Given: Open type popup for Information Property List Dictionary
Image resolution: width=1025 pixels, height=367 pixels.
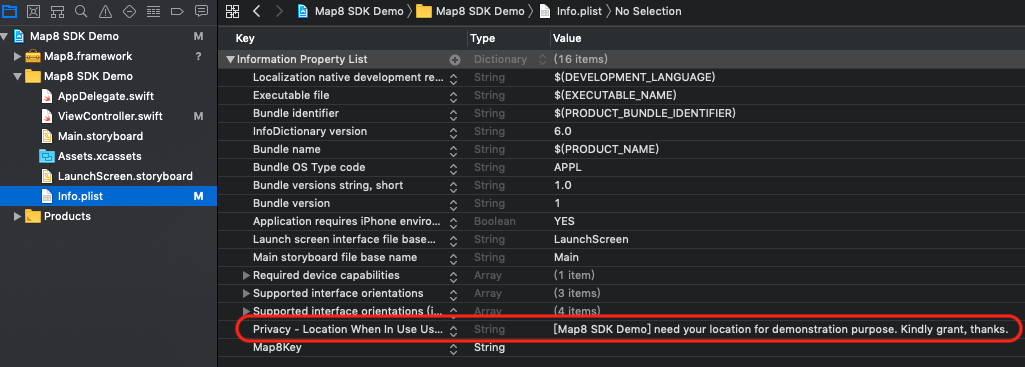Looking at the screenshot, I should coord(542,60).
